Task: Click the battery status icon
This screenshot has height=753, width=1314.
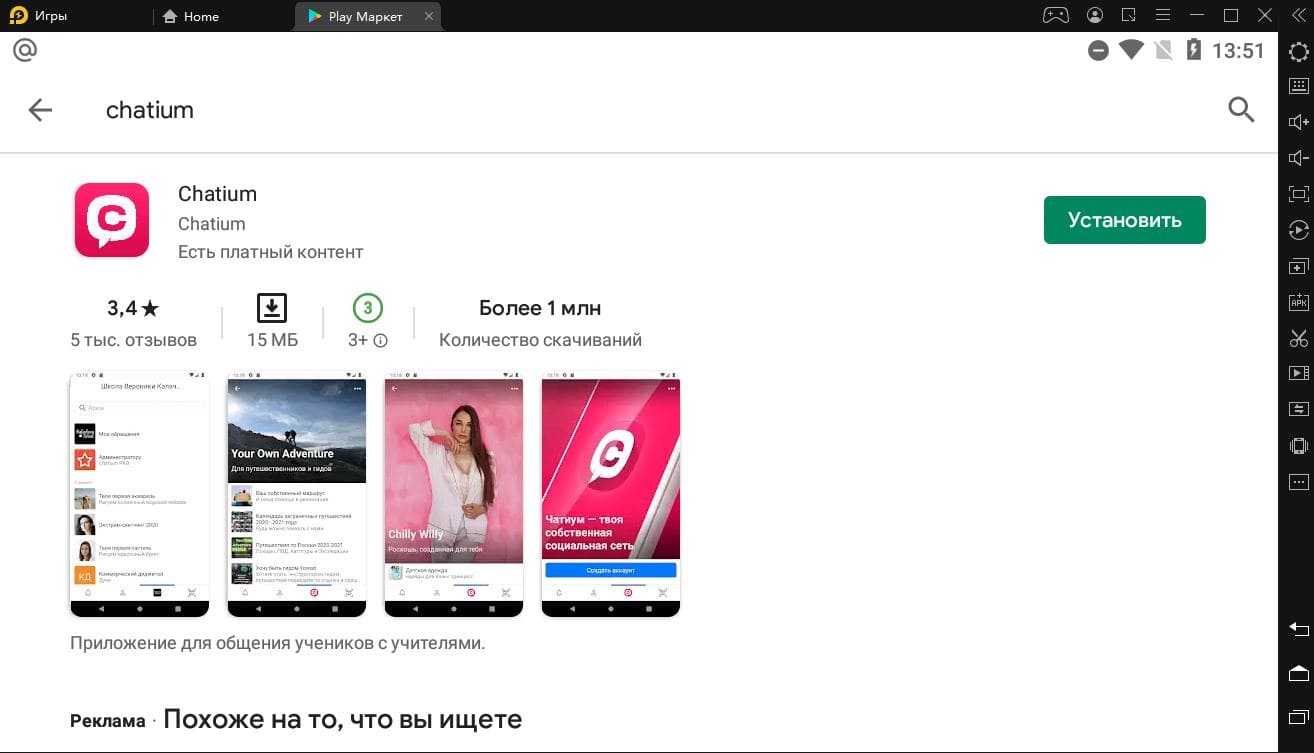Action: [x=1192, y=50]
